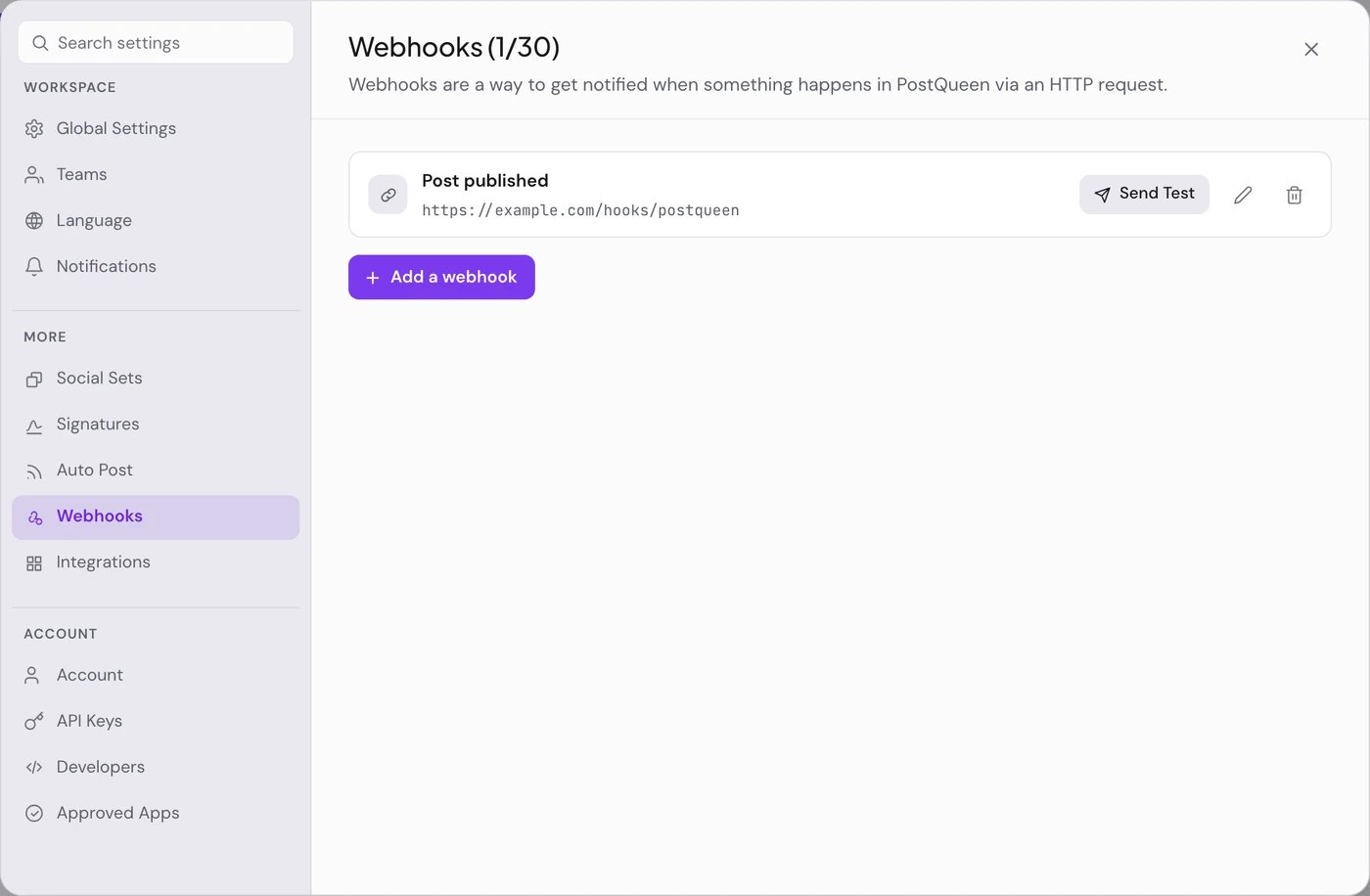1370x896 pixels.
Task: Delete the Post published webhook via trash icon
Action: click(x=1294, y=195)
